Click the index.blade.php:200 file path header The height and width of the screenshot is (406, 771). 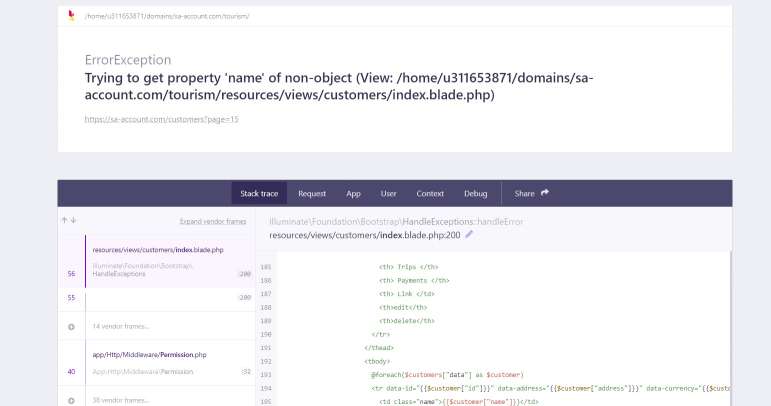point(364,235)
